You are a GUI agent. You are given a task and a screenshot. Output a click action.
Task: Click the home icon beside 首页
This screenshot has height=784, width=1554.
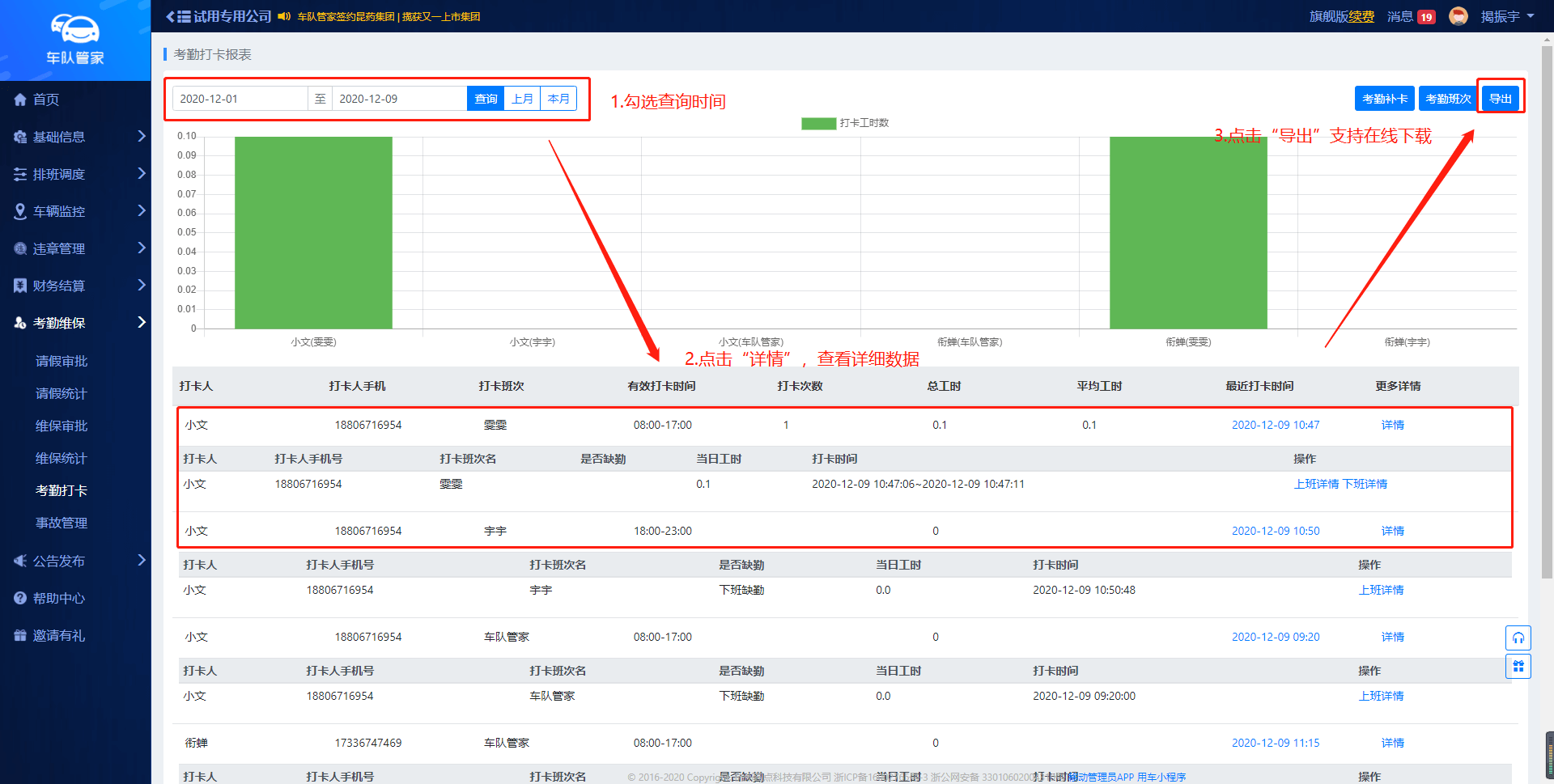point(20,100)
